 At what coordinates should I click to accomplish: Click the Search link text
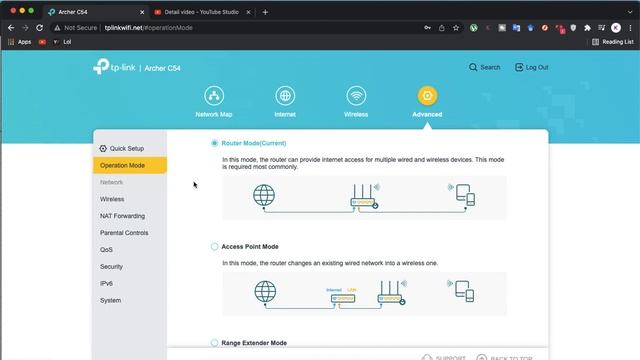point(490,67)
